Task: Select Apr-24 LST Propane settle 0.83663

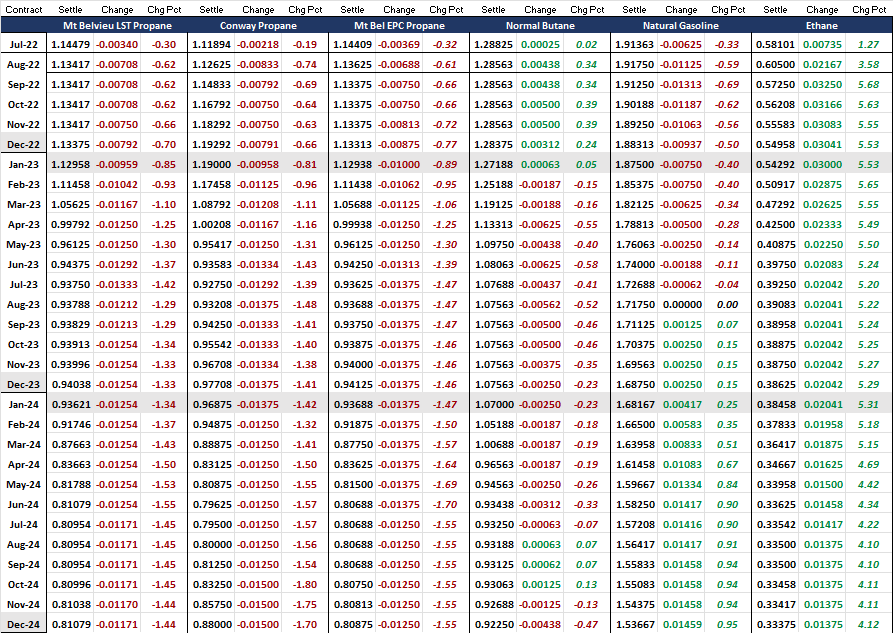Action: click(x=71, y=465)
